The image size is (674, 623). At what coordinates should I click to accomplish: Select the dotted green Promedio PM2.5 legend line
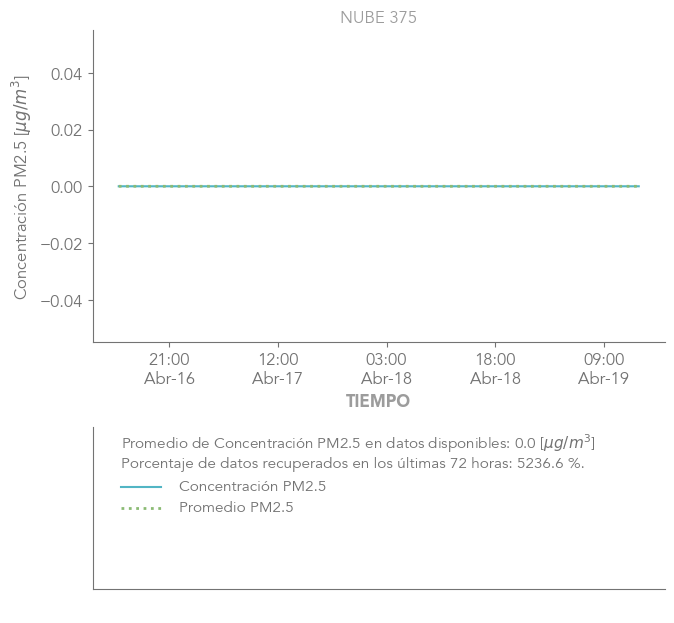(x=141, y=508)
